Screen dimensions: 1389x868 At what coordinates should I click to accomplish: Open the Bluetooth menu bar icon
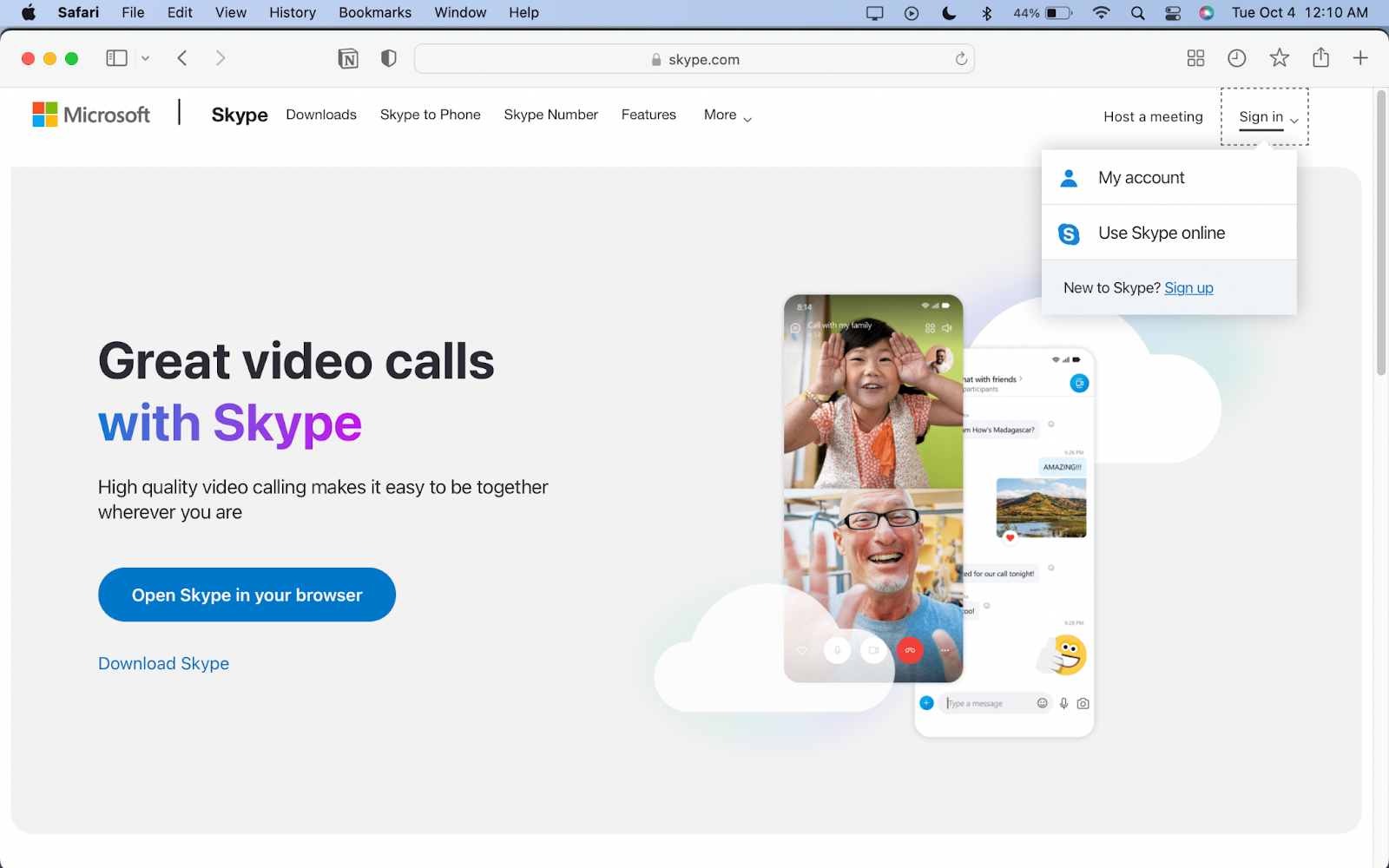pyautogui.click(x=986, y=13)
